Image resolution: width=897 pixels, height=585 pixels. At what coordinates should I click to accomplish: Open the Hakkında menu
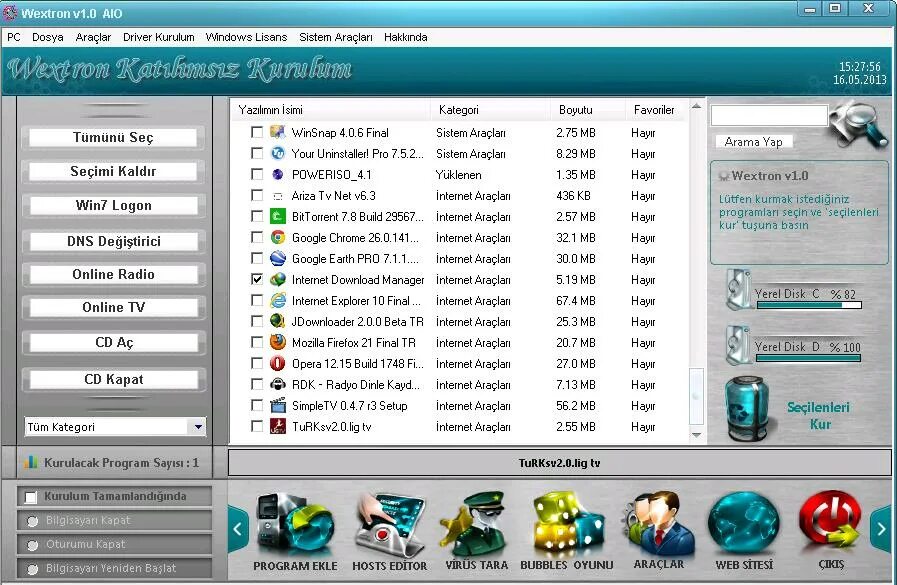pyautogui.click(x=406, y=37)
